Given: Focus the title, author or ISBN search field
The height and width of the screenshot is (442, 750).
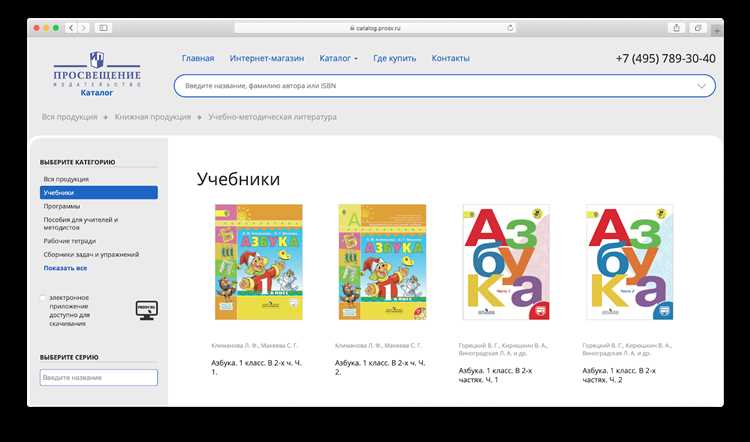Looking at the screenshot, I should click(x=444, y=86).
